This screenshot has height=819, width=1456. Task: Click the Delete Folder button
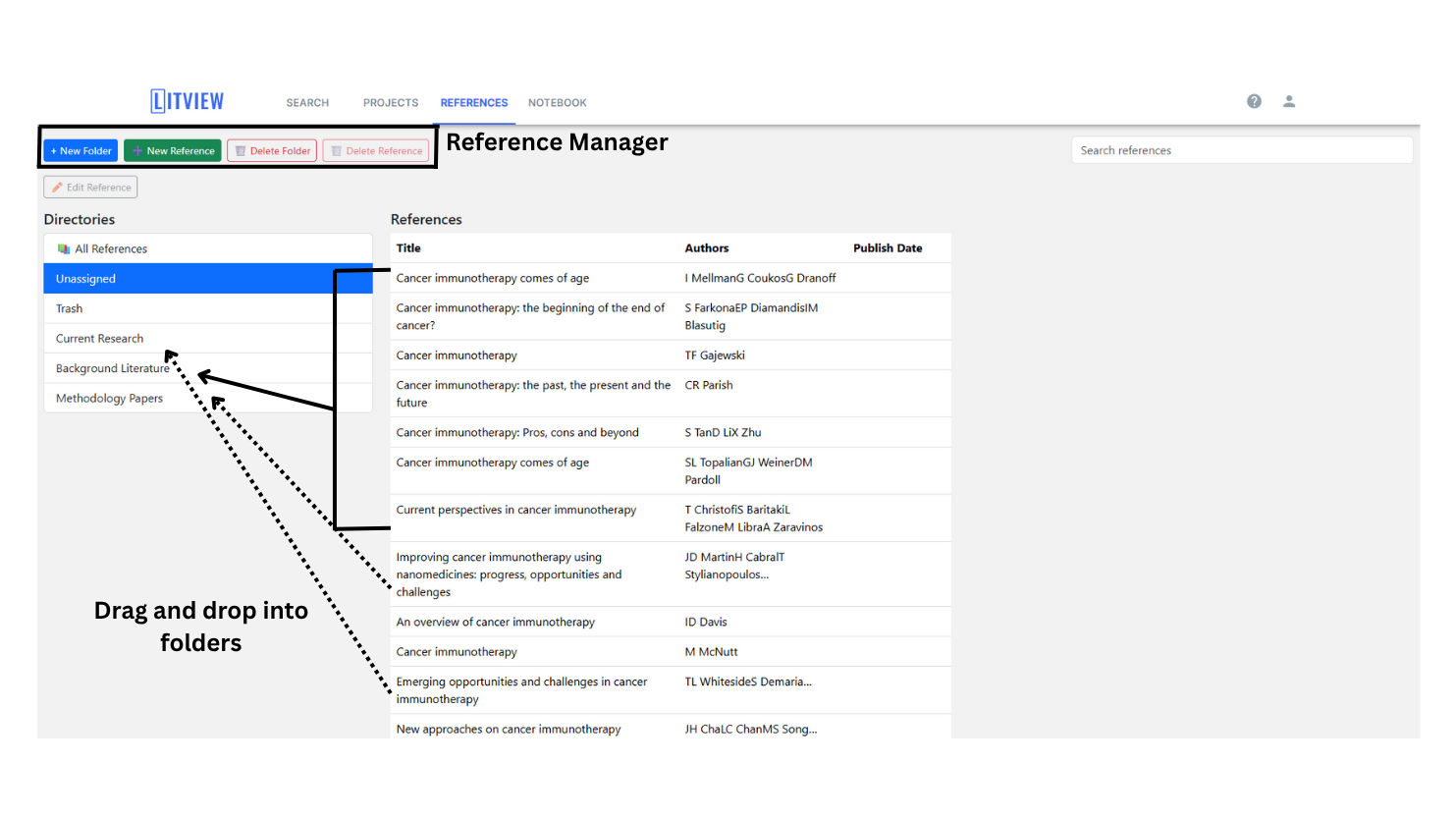(272, 150)
